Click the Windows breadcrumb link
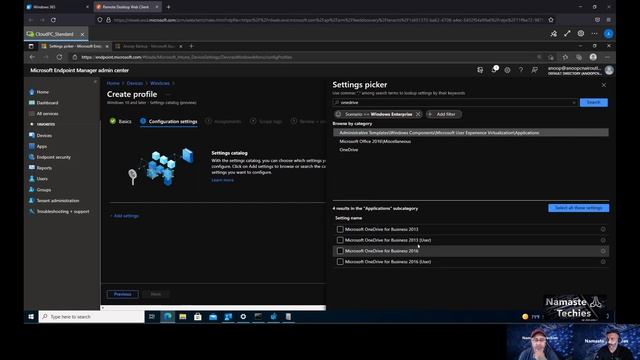The height and width of the screenshot is (360, 640). (x=160, y=83)
